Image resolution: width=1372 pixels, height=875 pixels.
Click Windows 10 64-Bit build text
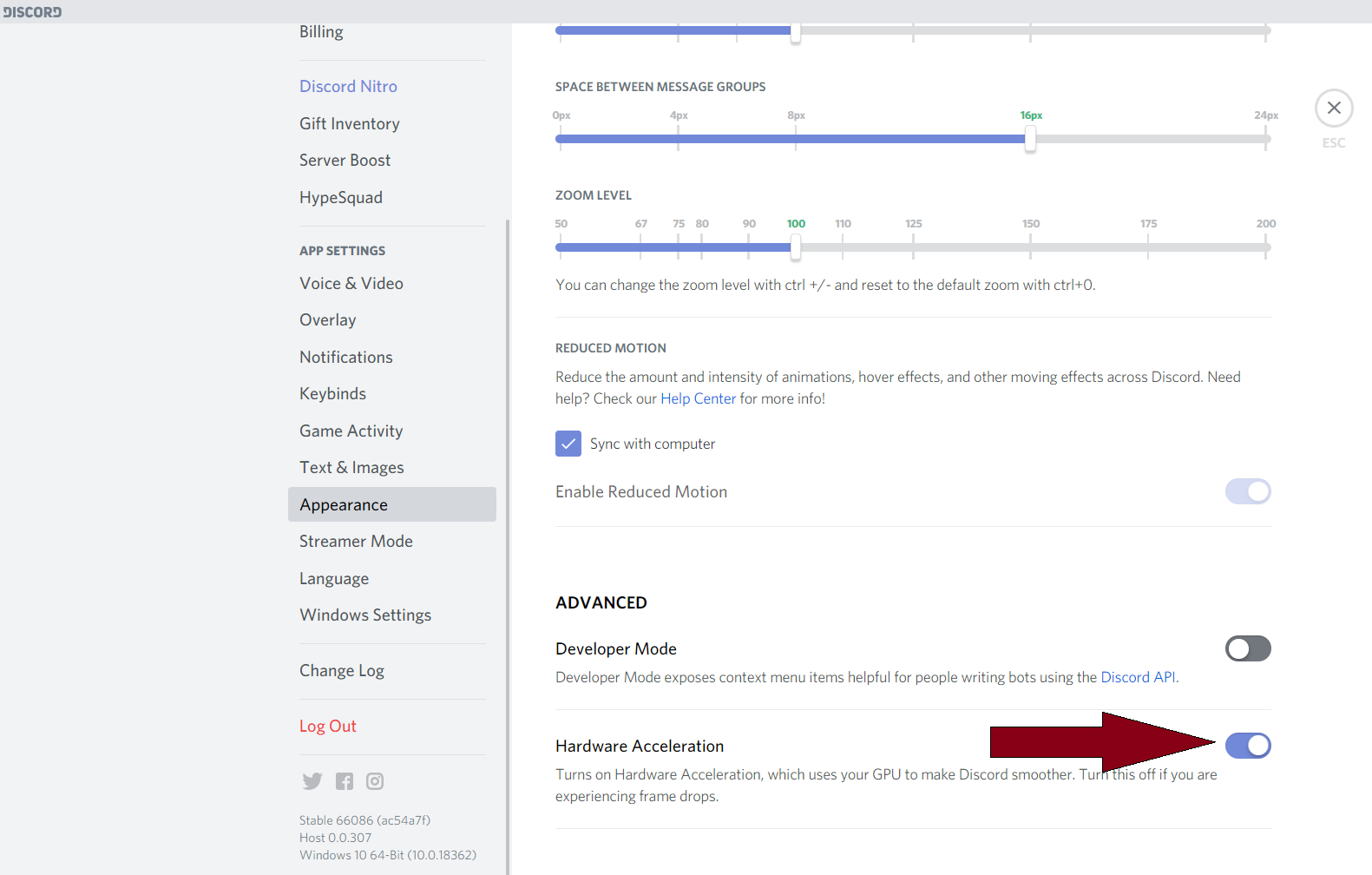click(x=388, y=855)
